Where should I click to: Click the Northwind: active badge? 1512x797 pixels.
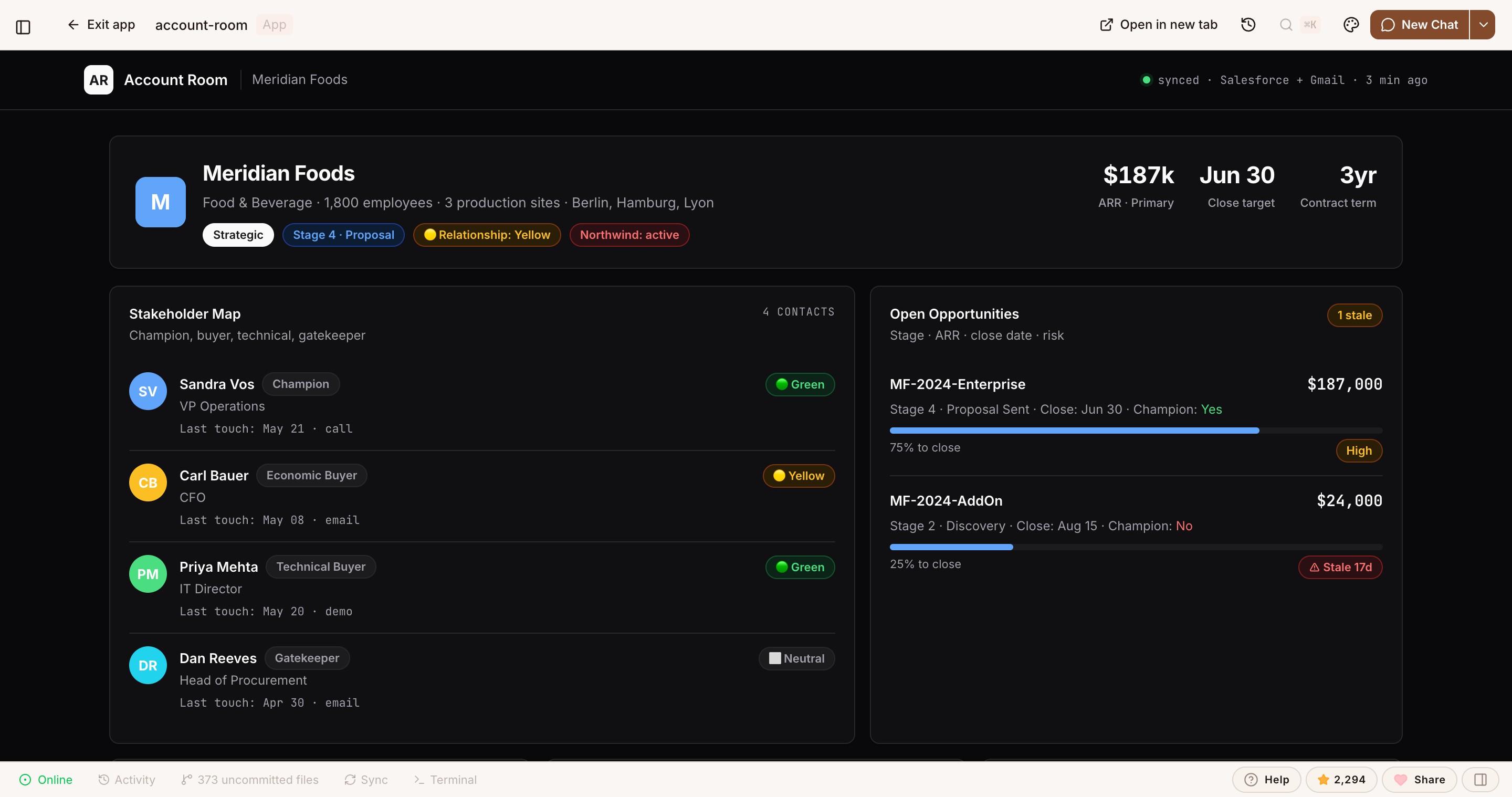click(x=629, y=235)
